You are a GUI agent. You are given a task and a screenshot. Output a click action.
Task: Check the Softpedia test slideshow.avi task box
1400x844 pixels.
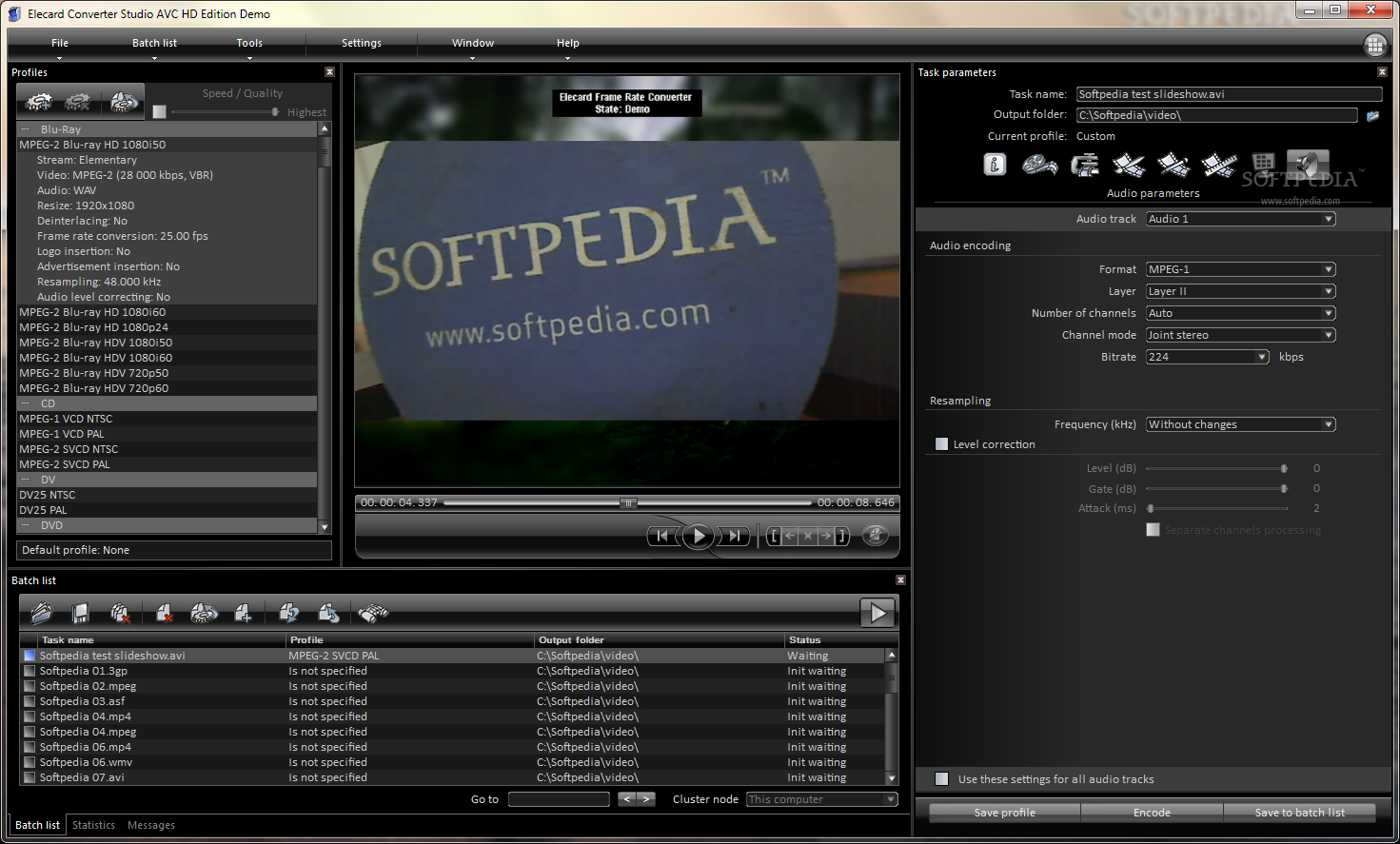click(x=30, y=656)
